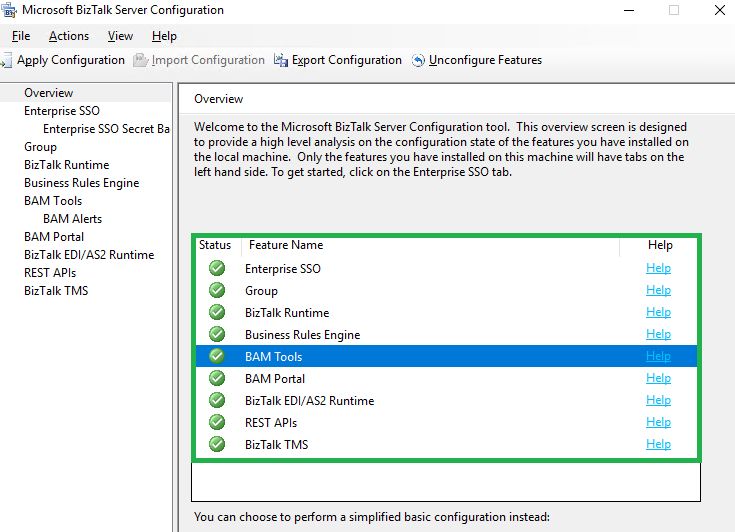Viewport: 735px width, 532px height.
Task: Open Help link for BAM Portal
Action: coord(658,378)
